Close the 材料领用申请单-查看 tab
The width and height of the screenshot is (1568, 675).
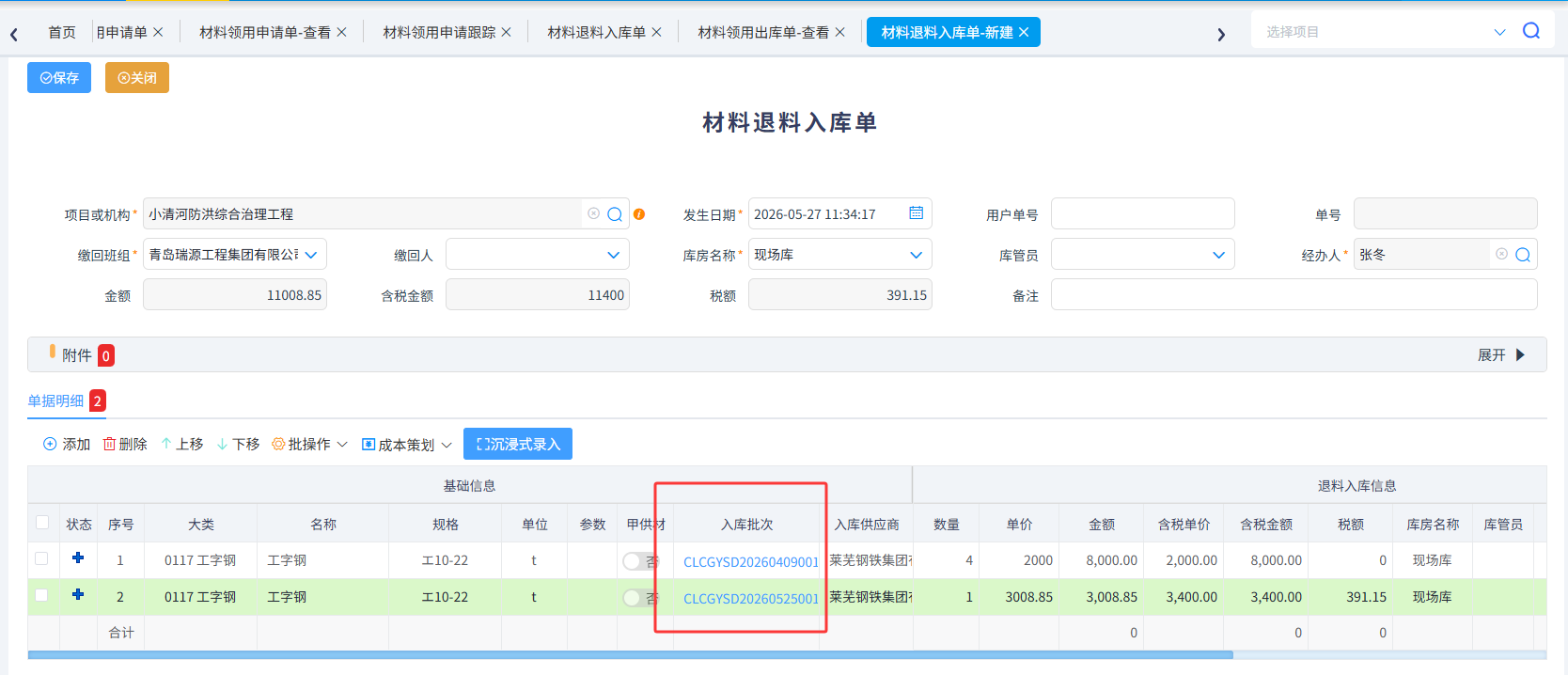pos(342,32)
